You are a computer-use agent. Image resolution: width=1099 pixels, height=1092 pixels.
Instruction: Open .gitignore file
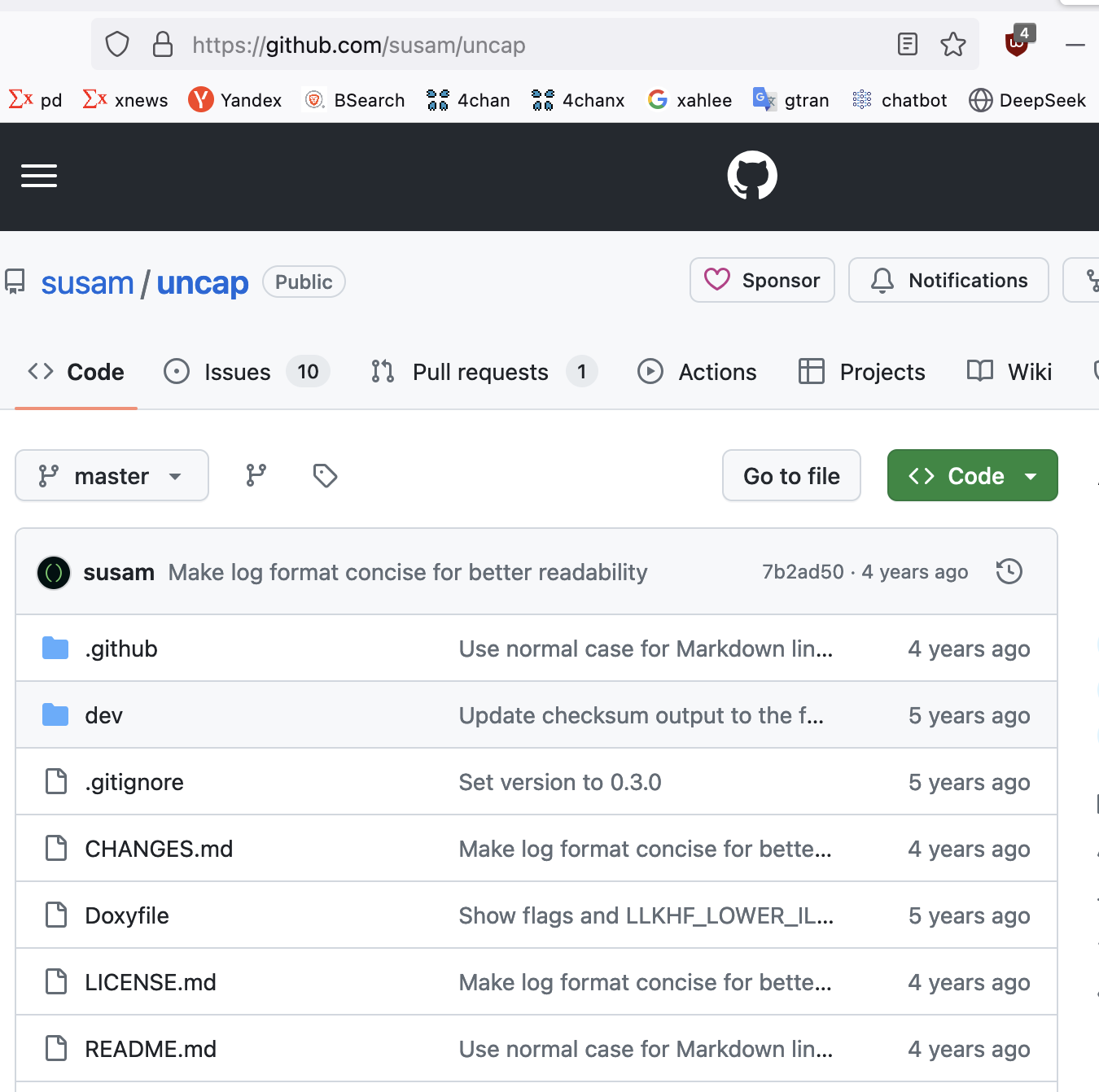coord(134,782)
